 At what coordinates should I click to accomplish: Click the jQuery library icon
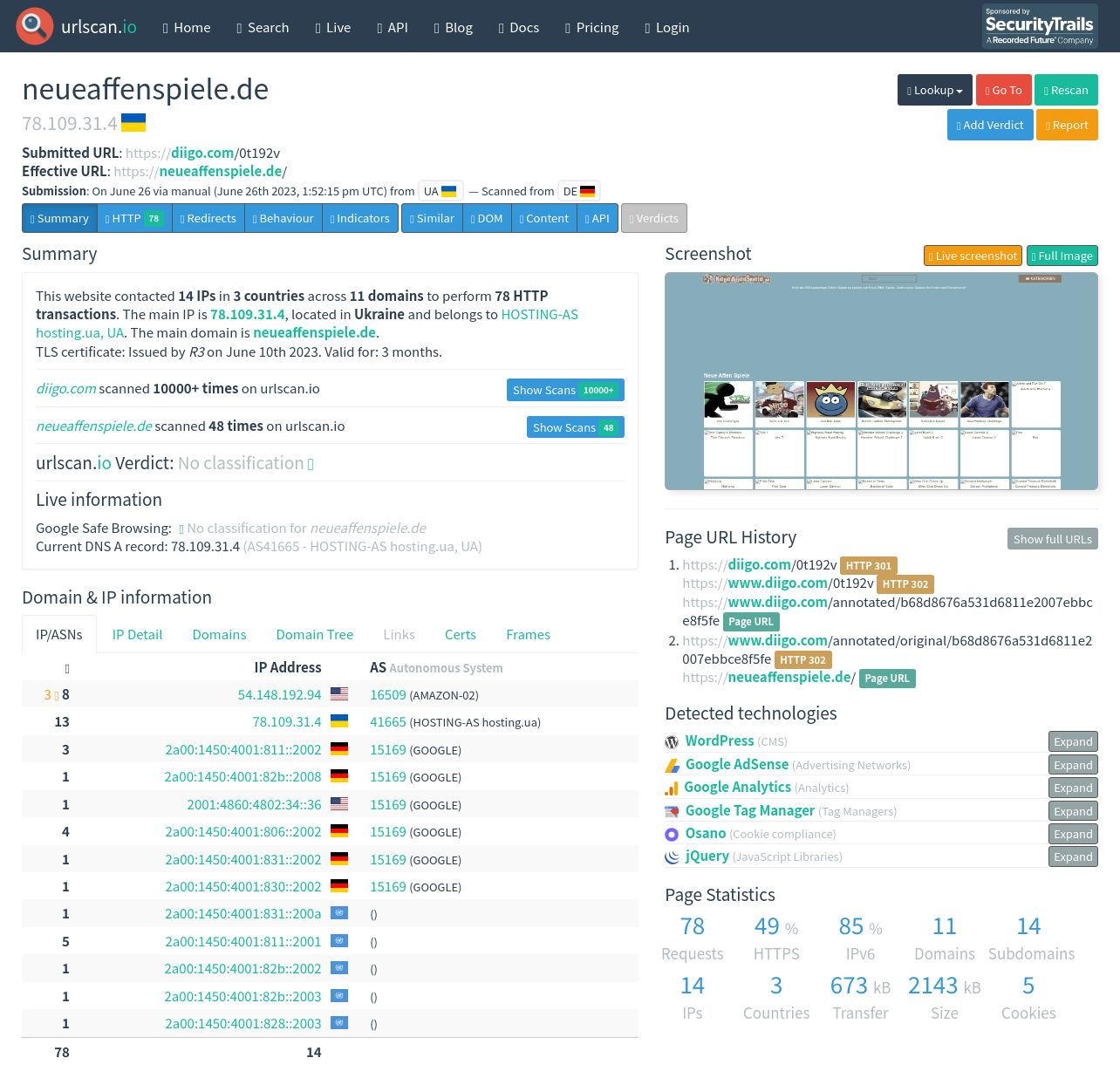[672, 857]
